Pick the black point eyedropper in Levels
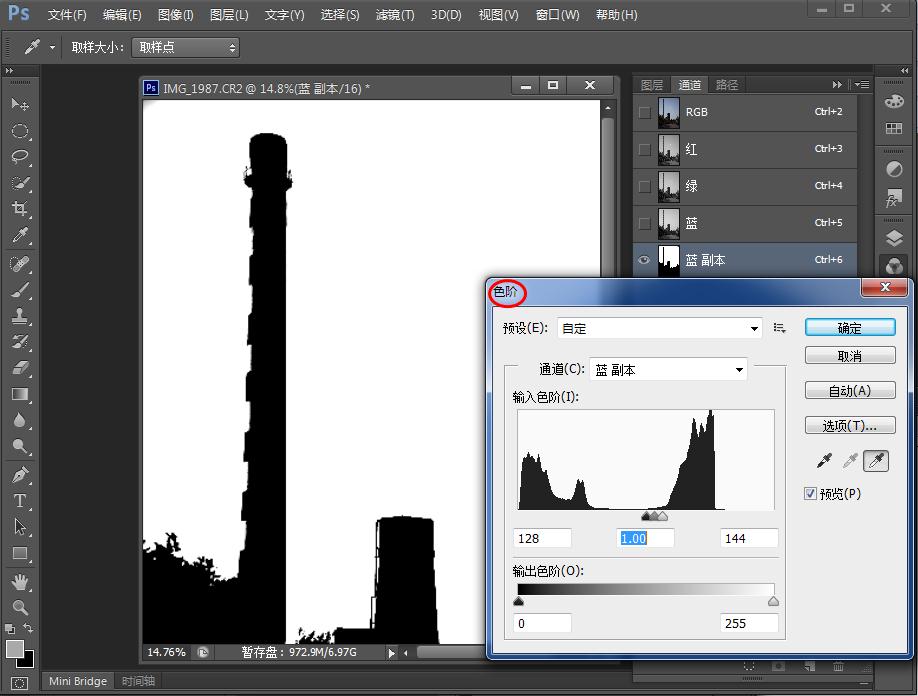This screenshot has width=918, height=696. click(x=825, y=460)
